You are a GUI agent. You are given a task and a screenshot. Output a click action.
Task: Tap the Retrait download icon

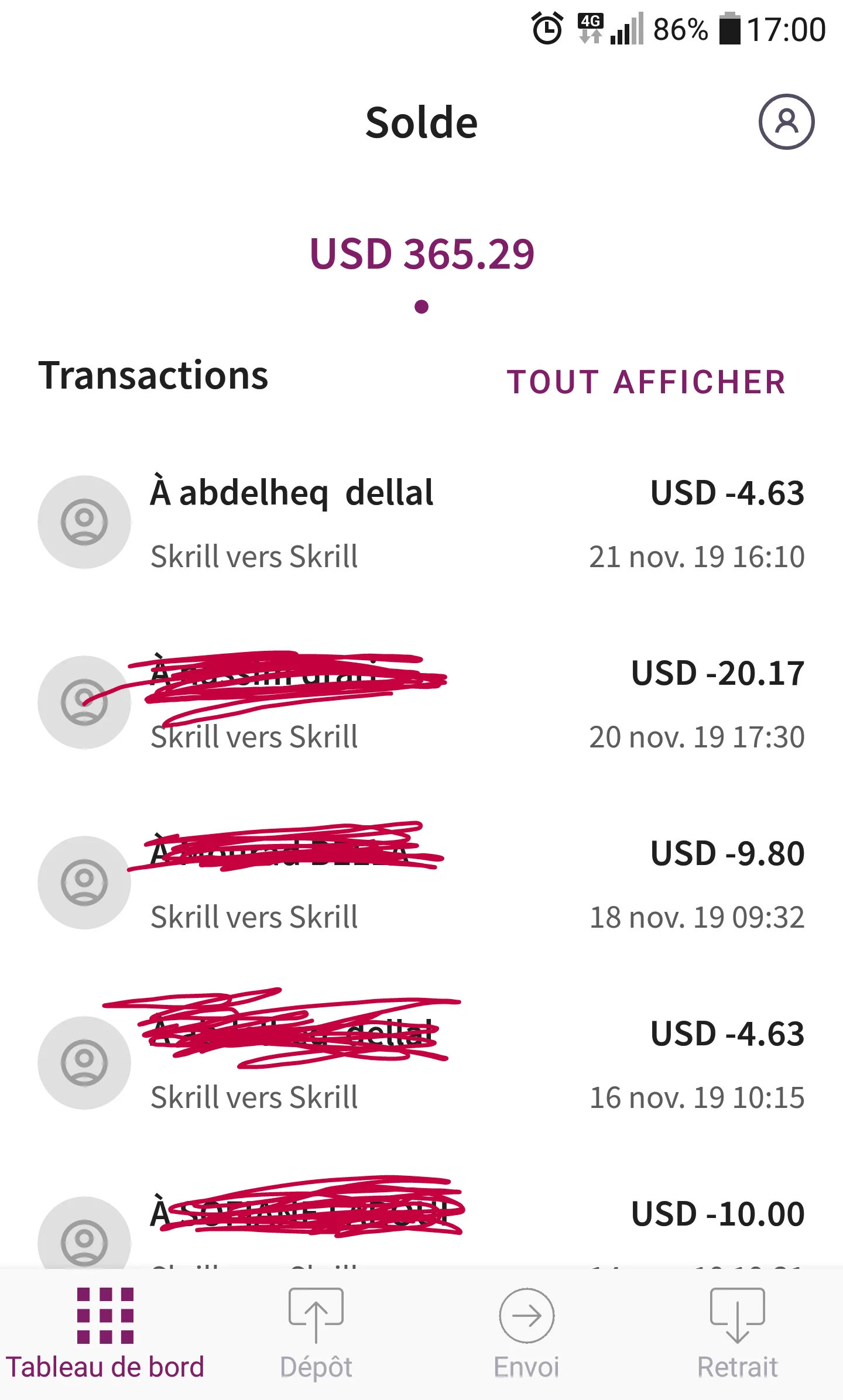737,1315
